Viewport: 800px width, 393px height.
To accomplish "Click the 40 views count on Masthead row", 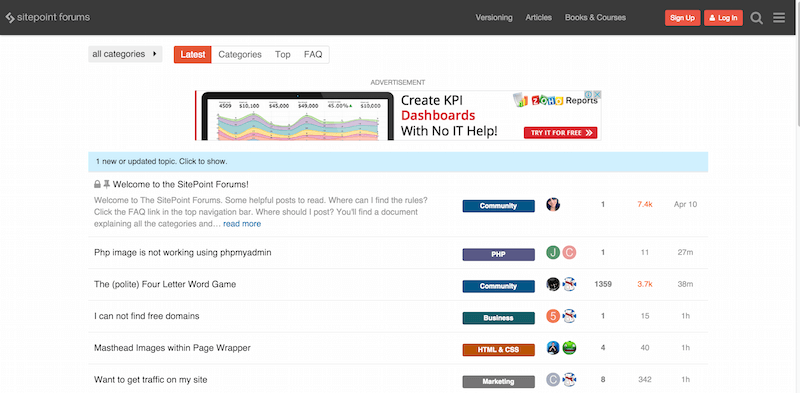I will pos(645,348).
